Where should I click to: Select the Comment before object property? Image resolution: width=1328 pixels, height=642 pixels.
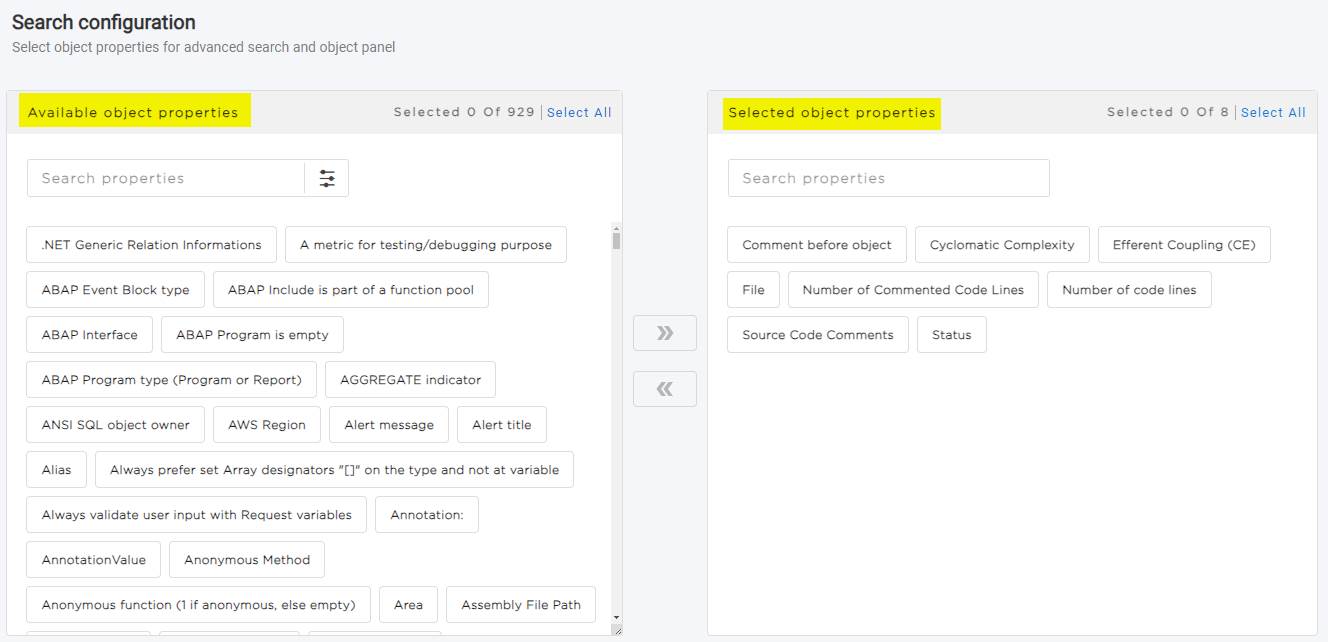pyautogui.click(x=816, y=245)
